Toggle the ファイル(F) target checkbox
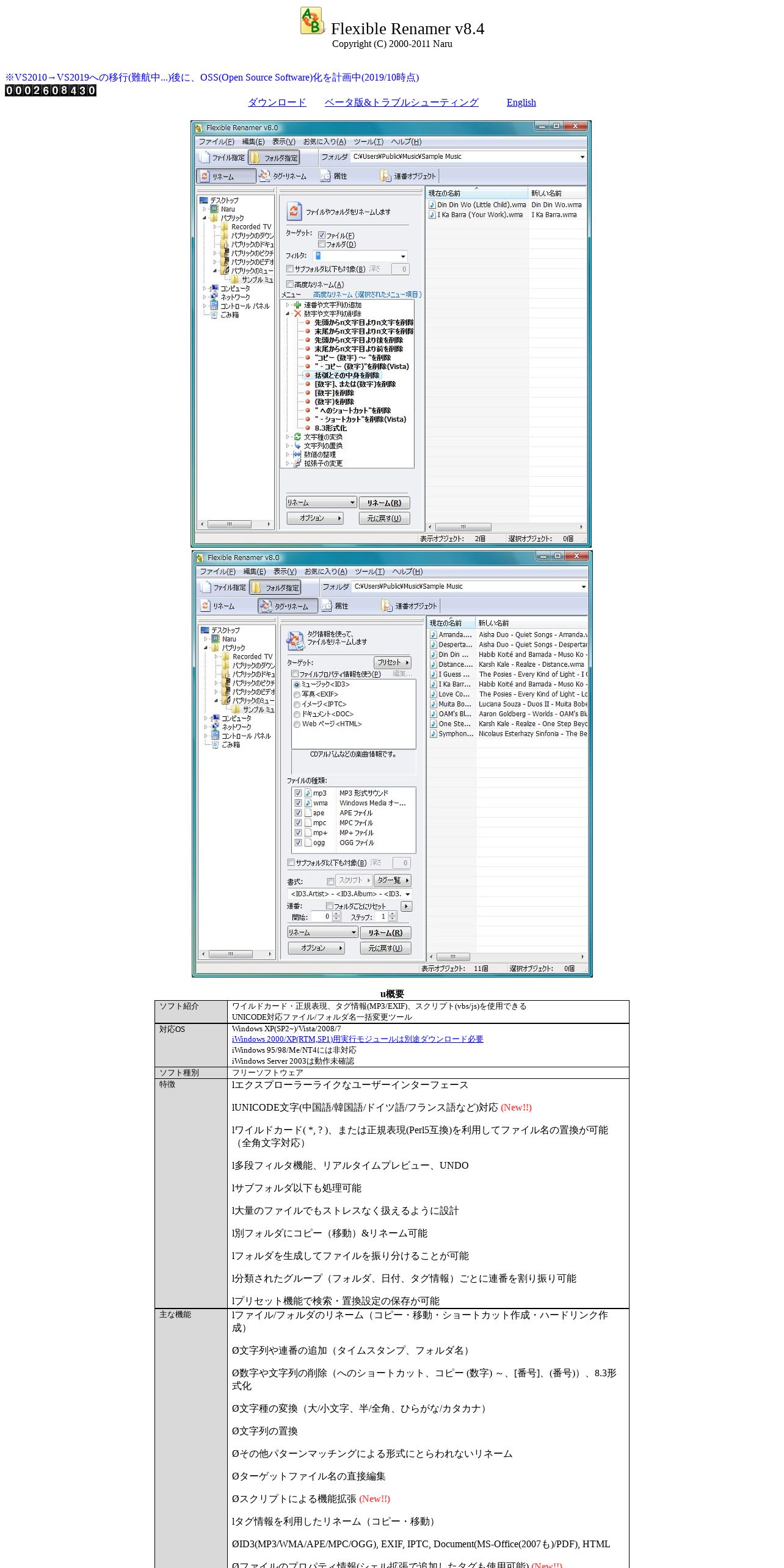This screenshot has height=1568, width=784. point(322,236)
